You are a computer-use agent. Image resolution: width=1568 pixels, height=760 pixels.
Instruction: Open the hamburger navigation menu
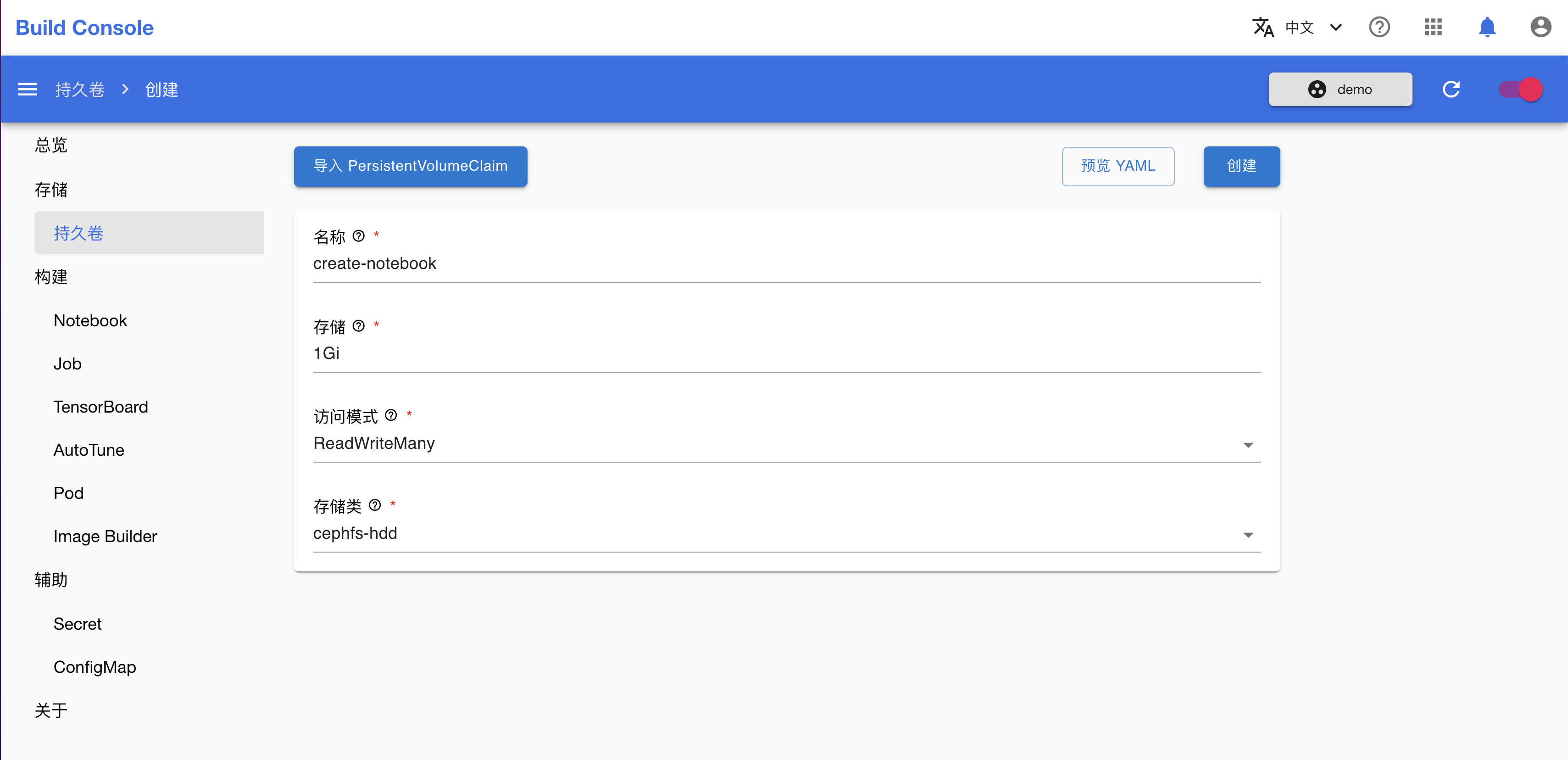(28, 89)
